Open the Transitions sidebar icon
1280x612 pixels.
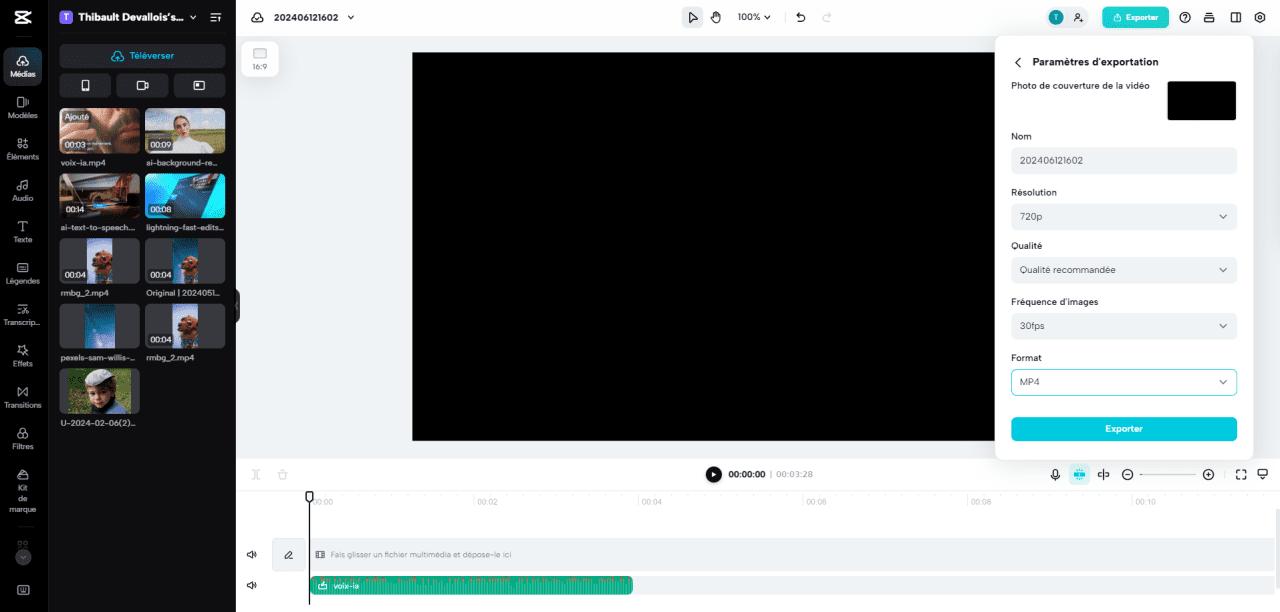point(23,397)
